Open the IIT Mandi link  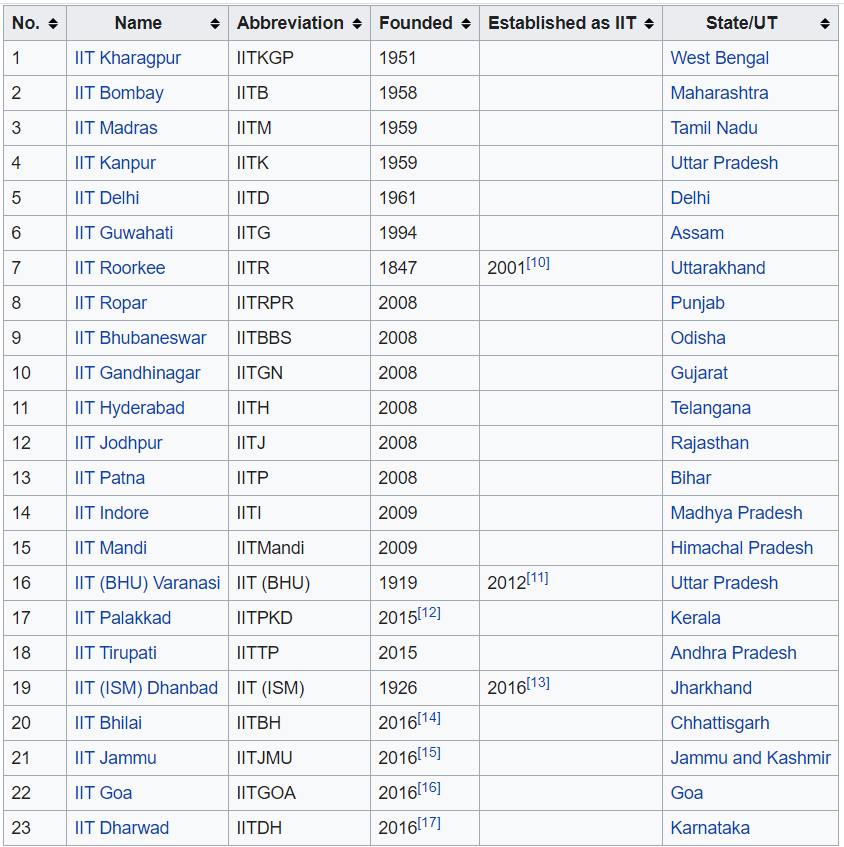[111, 548]
